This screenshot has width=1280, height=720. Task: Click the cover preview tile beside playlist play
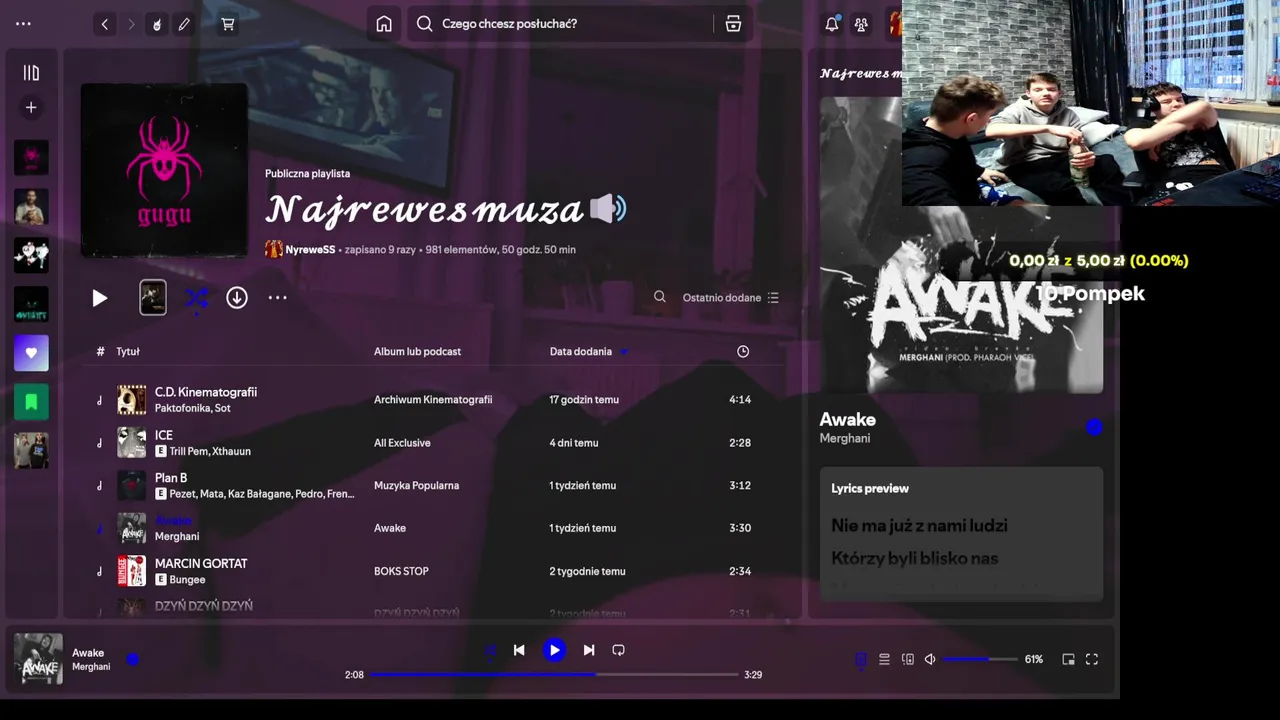tap(153, 297)
